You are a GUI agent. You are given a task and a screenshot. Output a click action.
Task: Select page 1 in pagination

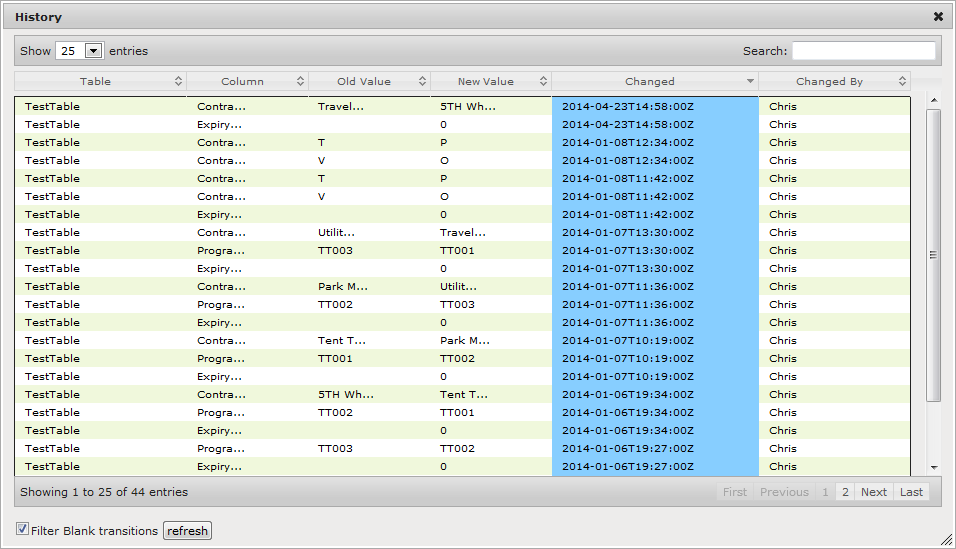[825, 492]
